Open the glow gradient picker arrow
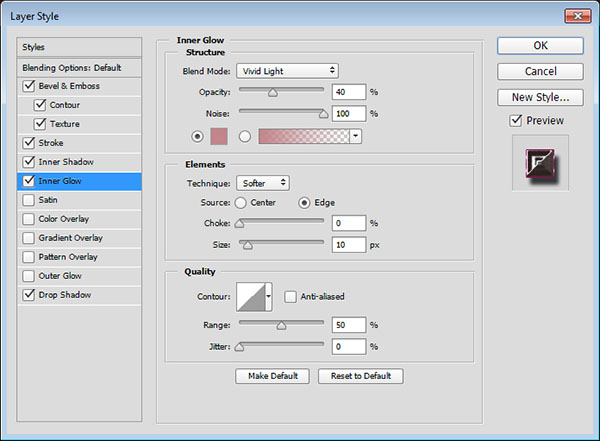 pos(355,136)
